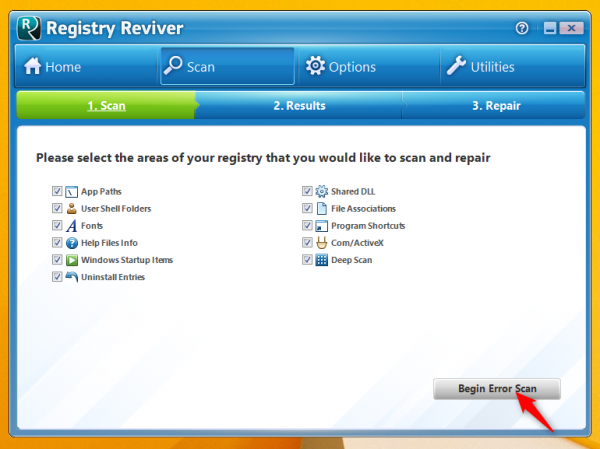Uncheck the Deep Scan checkbox
The width and height of the screenshot is (600, 449).
pyautogui.click(x=307, y=260)
